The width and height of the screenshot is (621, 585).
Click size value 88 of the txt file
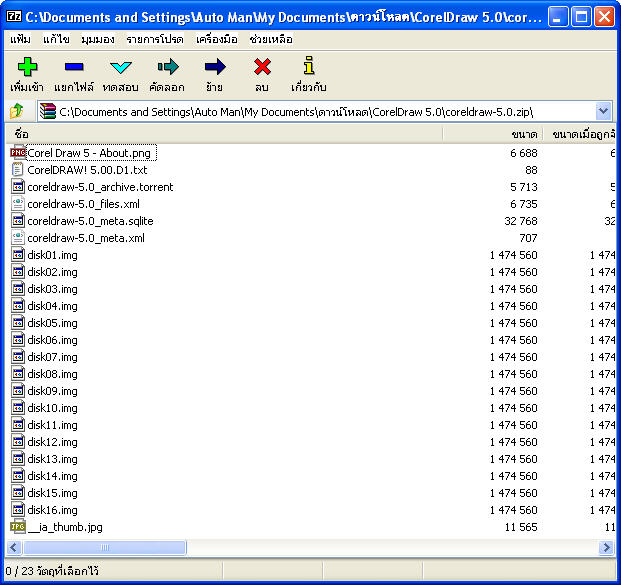[531, 170]
